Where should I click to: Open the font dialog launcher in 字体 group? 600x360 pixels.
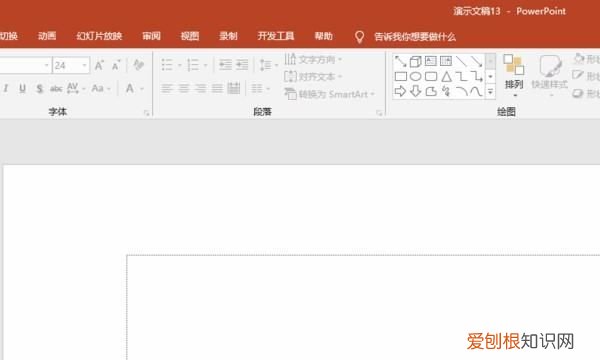[147, 112]
